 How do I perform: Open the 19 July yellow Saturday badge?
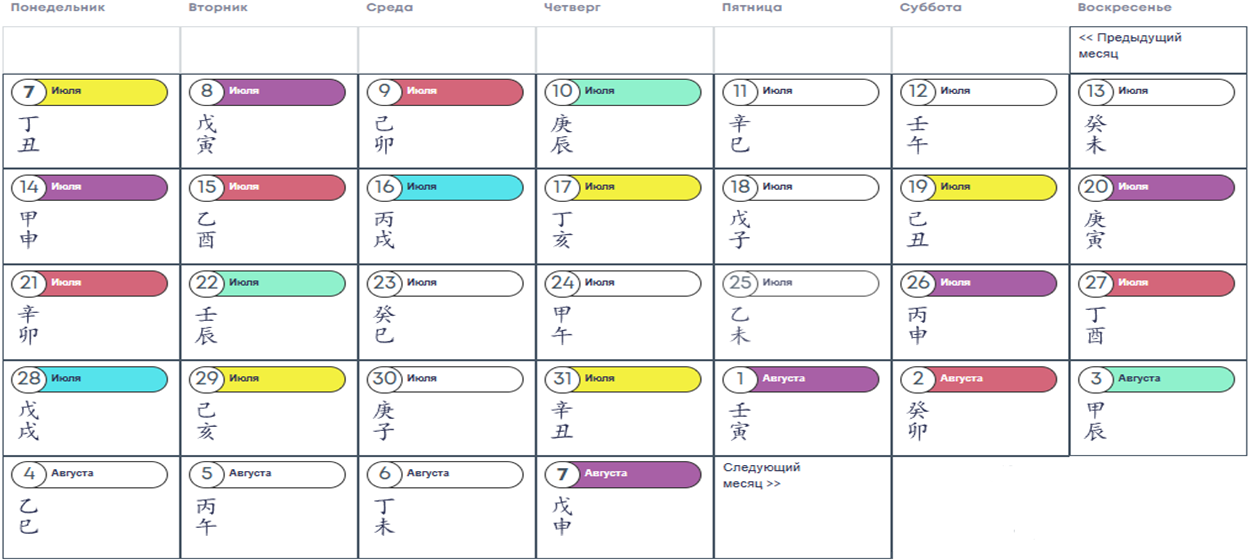(x=979, y=188)
